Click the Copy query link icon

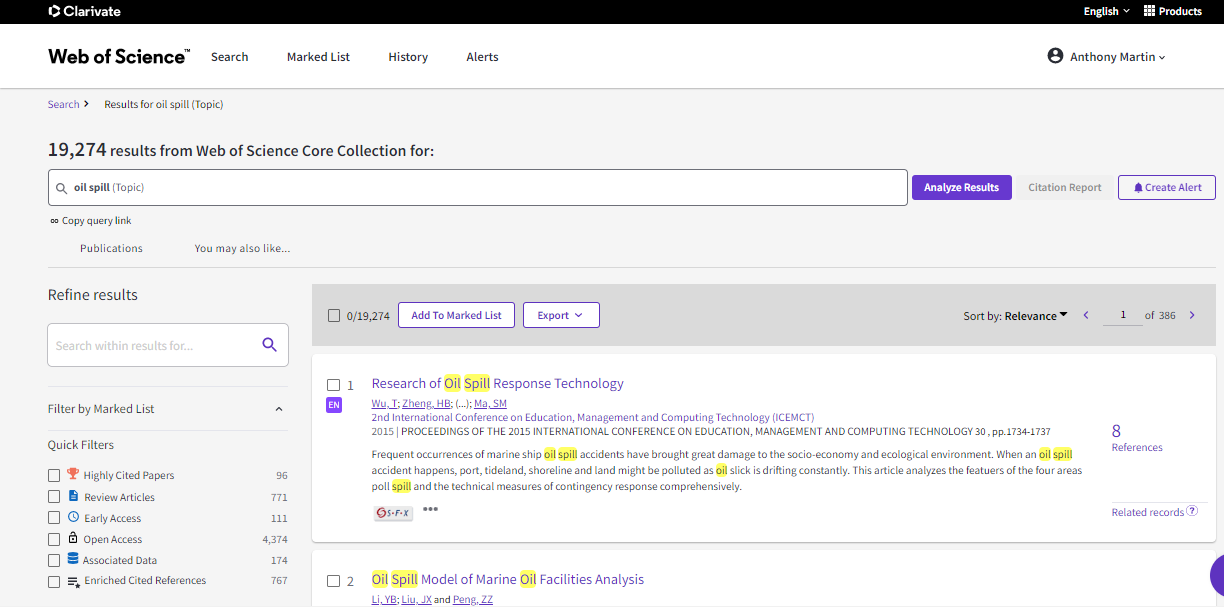point(54,221)
